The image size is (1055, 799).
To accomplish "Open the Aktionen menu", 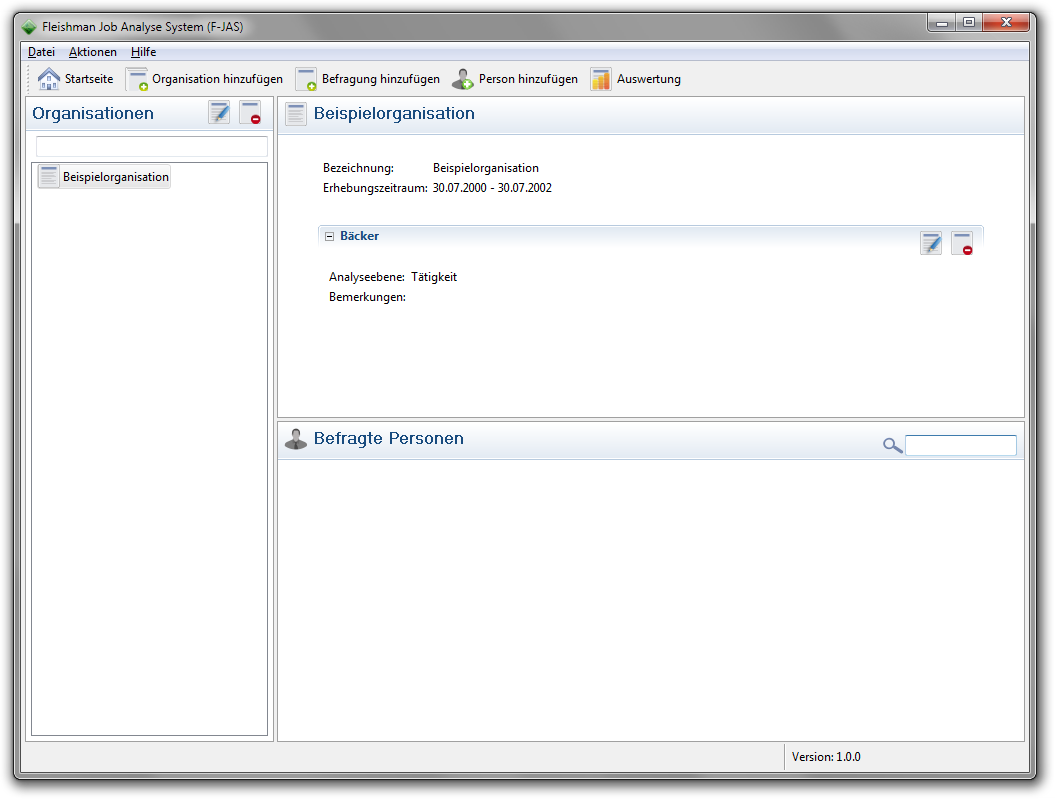I will pyautogui.click(x=93, y=52).
